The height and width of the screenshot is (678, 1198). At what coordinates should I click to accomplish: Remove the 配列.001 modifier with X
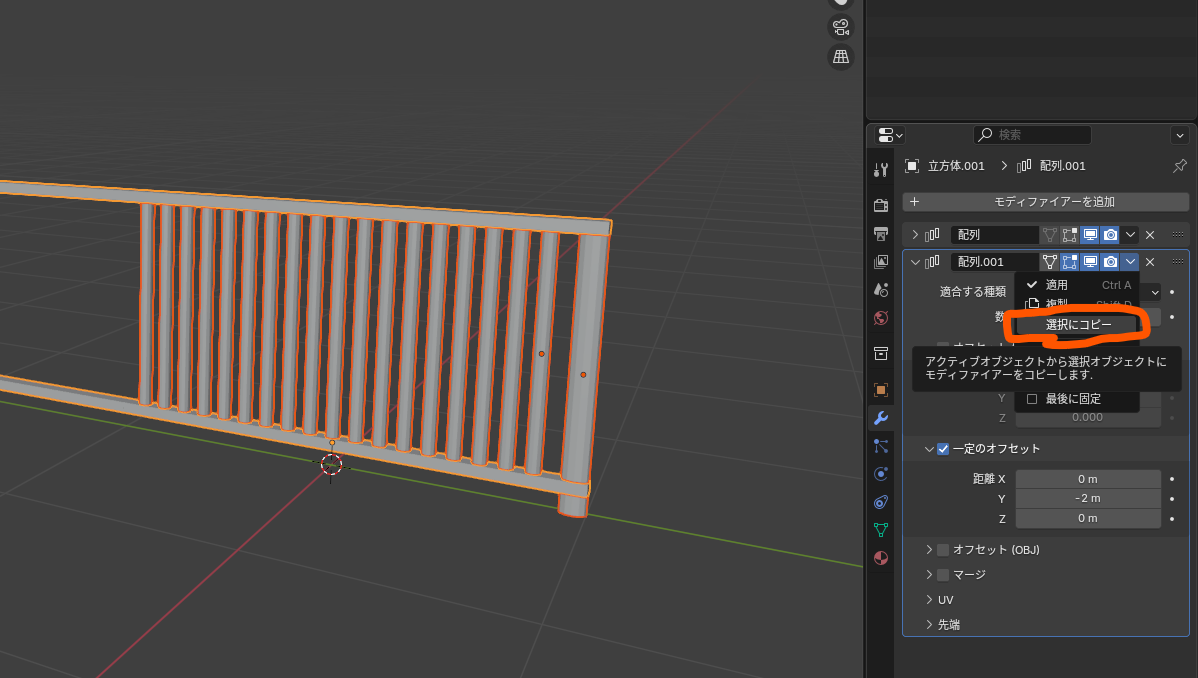point(1150,261)
